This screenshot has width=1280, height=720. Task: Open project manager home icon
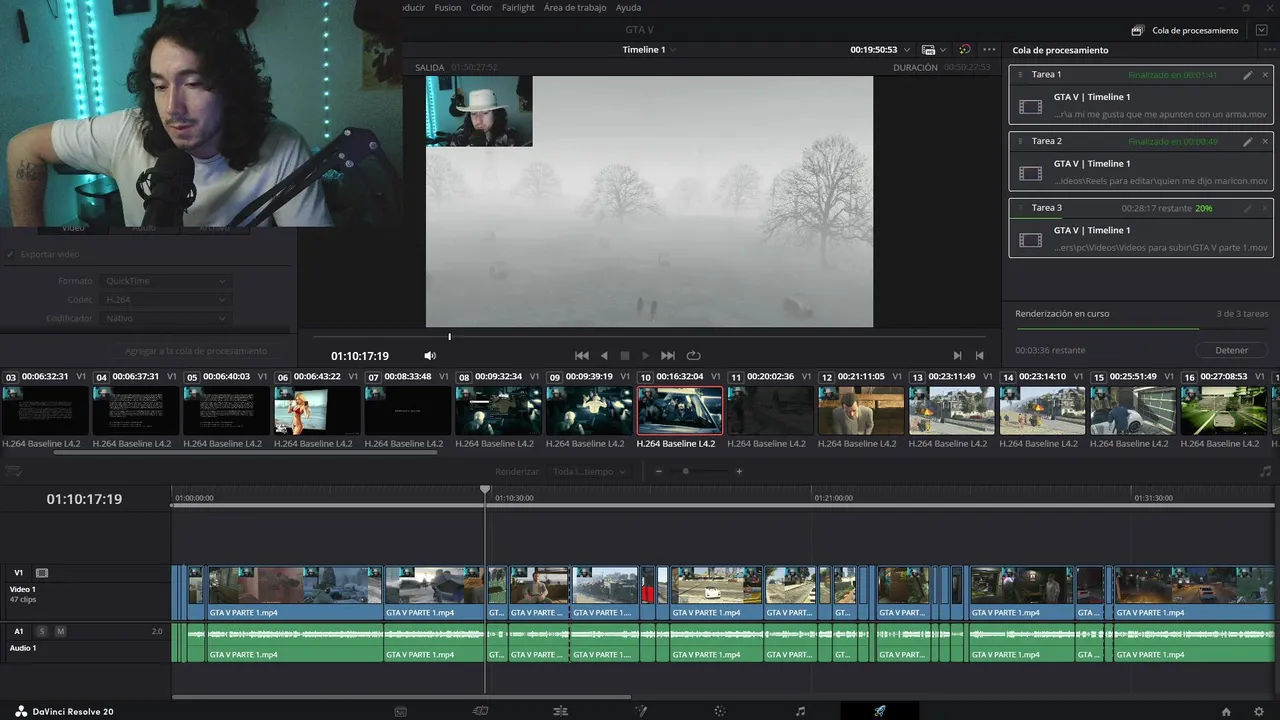tap(1226, 711)
